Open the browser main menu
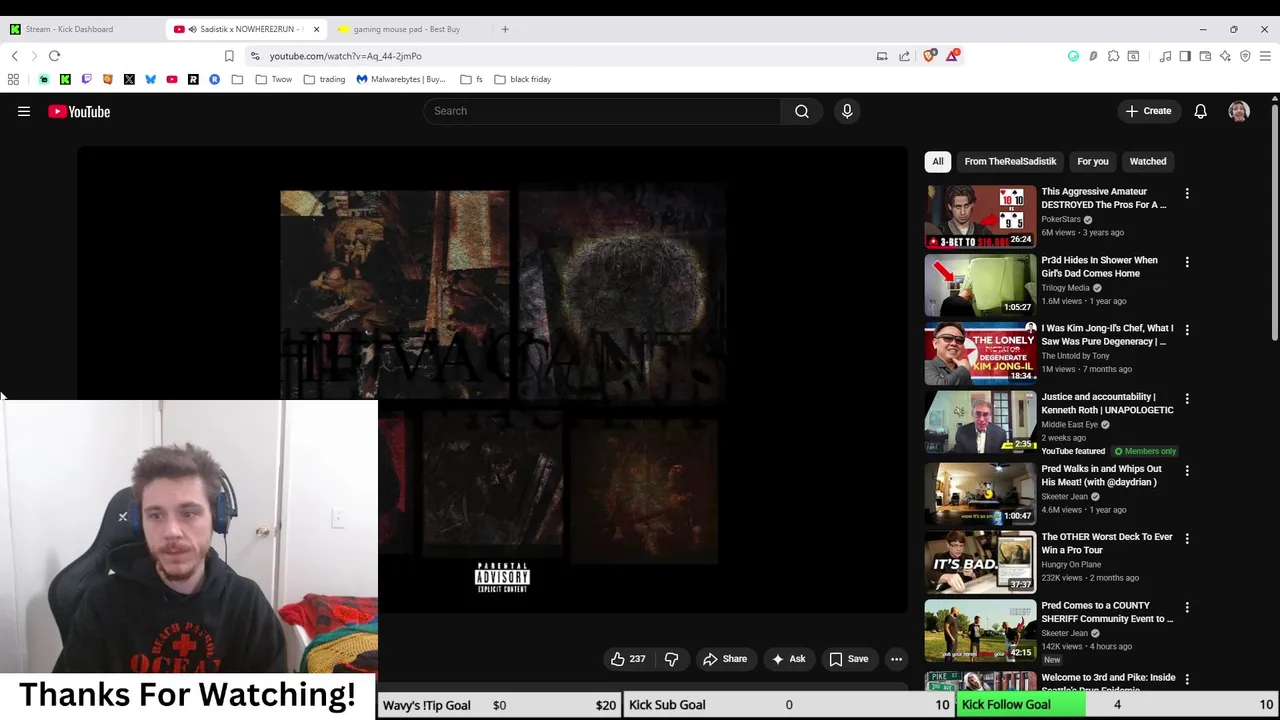Image resolution: width=1280 pixels, height=720 pixels. pos(1265,56)
